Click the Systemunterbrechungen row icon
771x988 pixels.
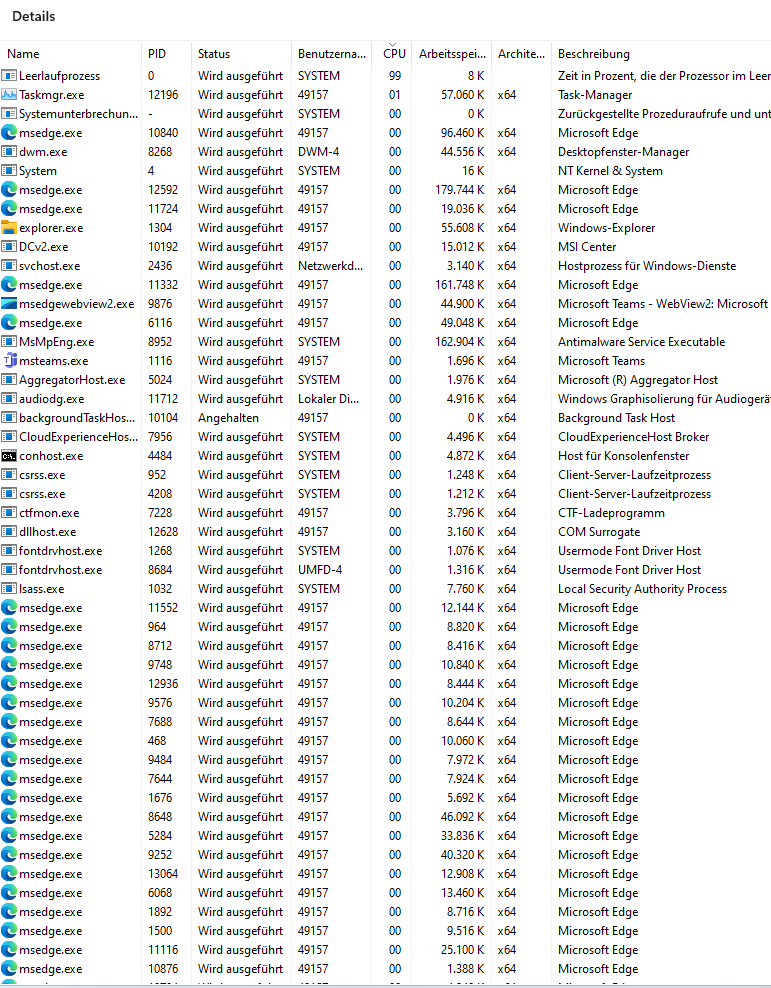9,113
